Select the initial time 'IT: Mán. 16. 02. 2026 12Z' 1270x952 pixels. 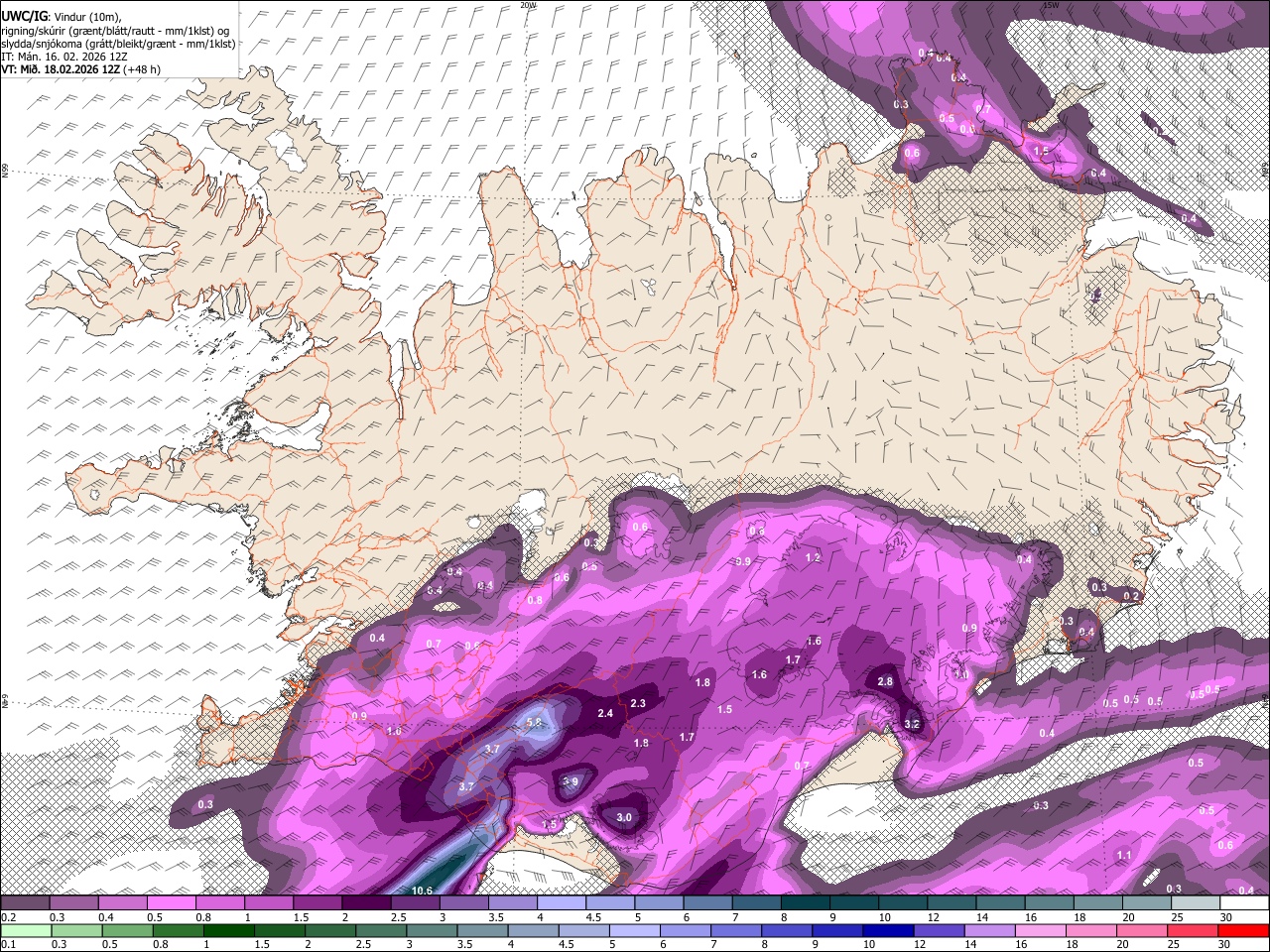point(66,57)
